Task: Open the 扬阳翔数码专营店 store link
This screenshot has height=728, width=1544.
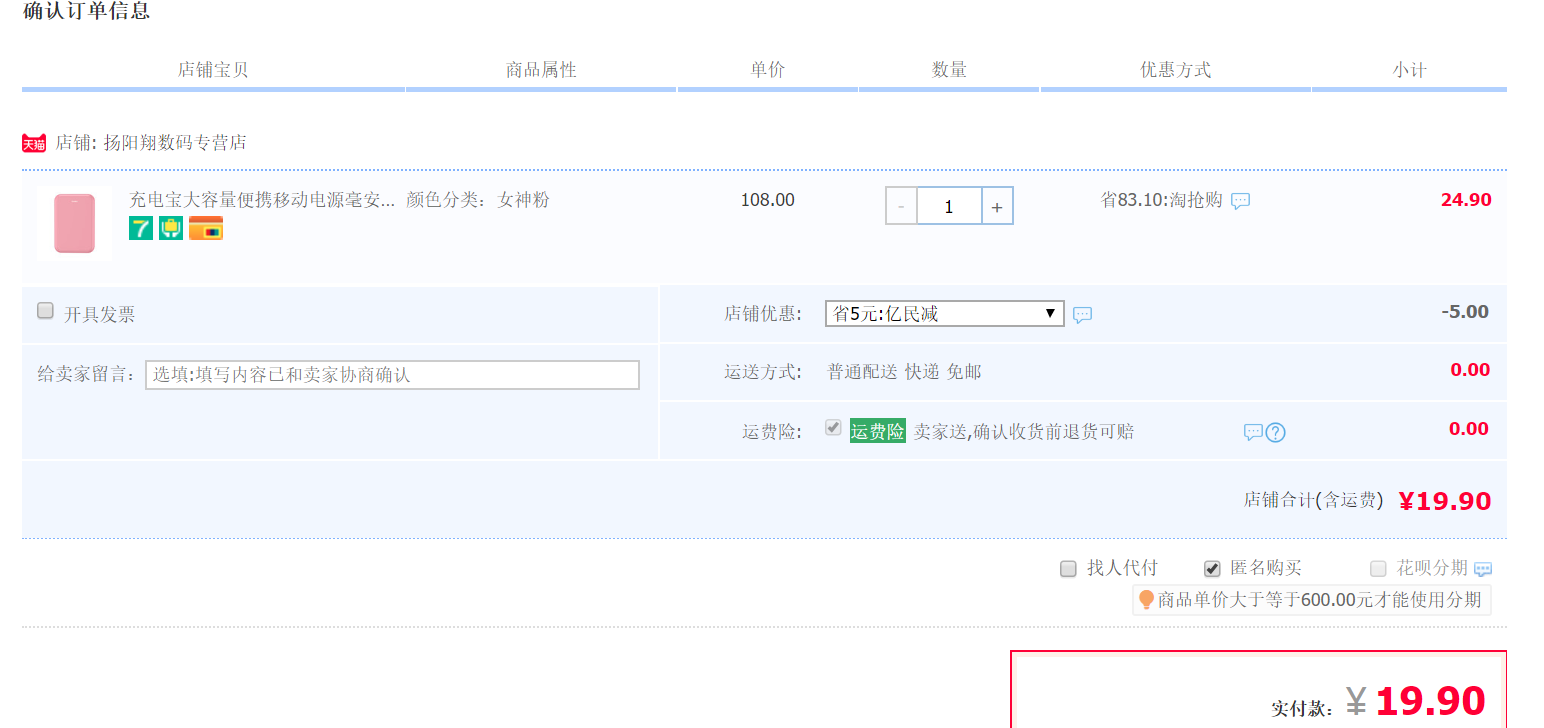Action: point(175,143)
